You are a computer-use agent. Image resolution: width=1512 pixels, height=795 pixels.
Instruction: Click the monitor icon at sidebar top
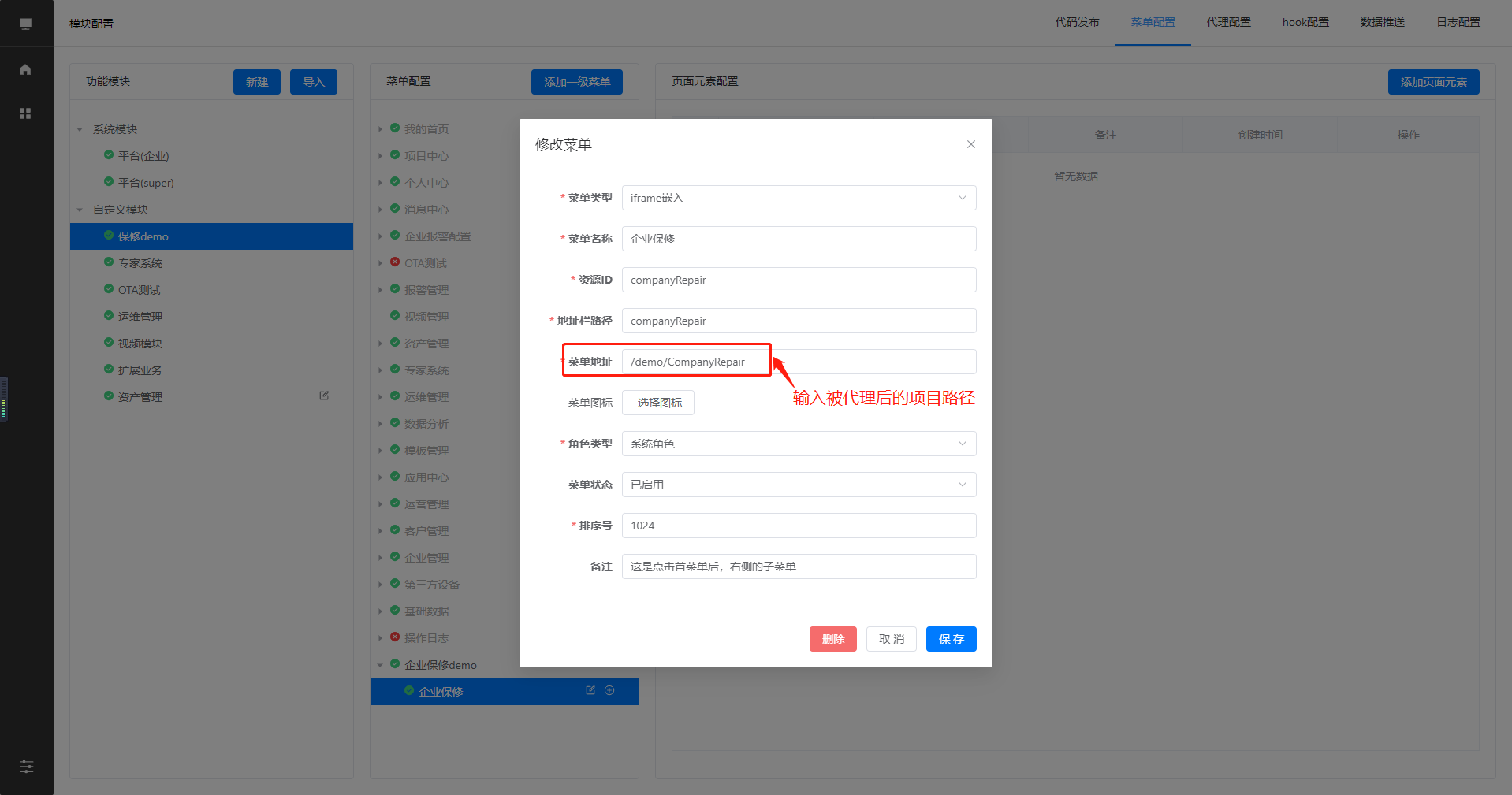pyautogui.click(x=25, y=24)
